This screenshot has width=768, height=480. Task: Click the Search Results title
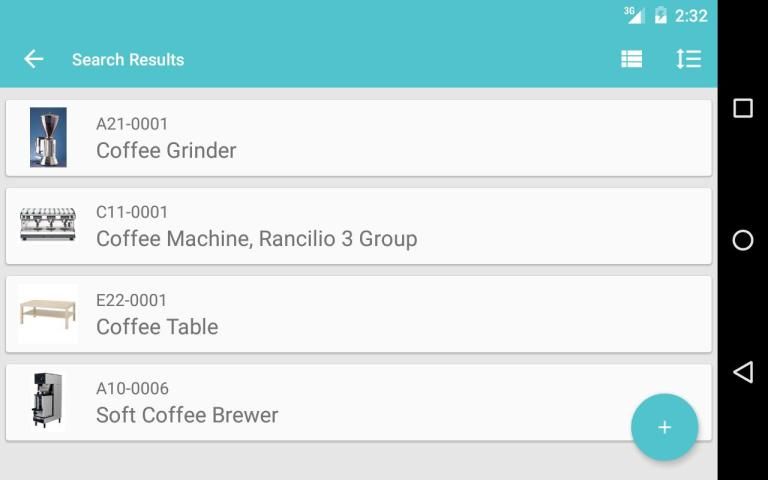[x=128, y=60]
